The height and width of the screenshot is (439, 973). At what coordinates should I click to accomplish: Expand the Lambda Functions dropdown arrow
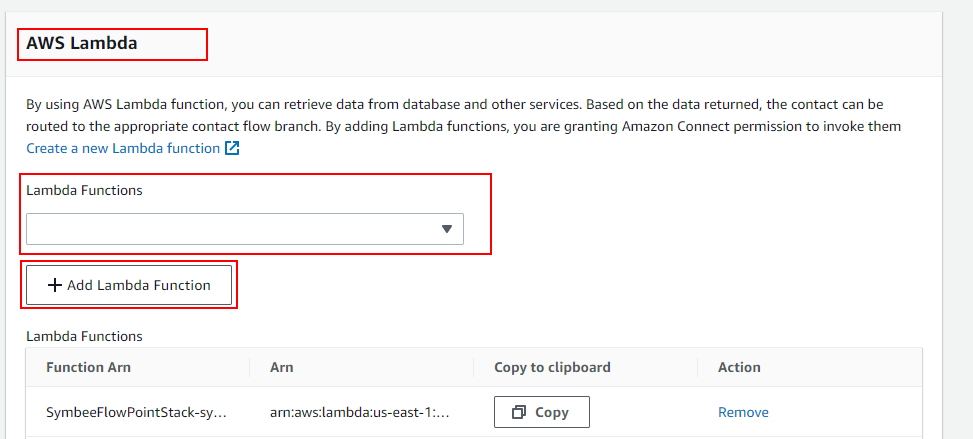[x=447, y=229]
